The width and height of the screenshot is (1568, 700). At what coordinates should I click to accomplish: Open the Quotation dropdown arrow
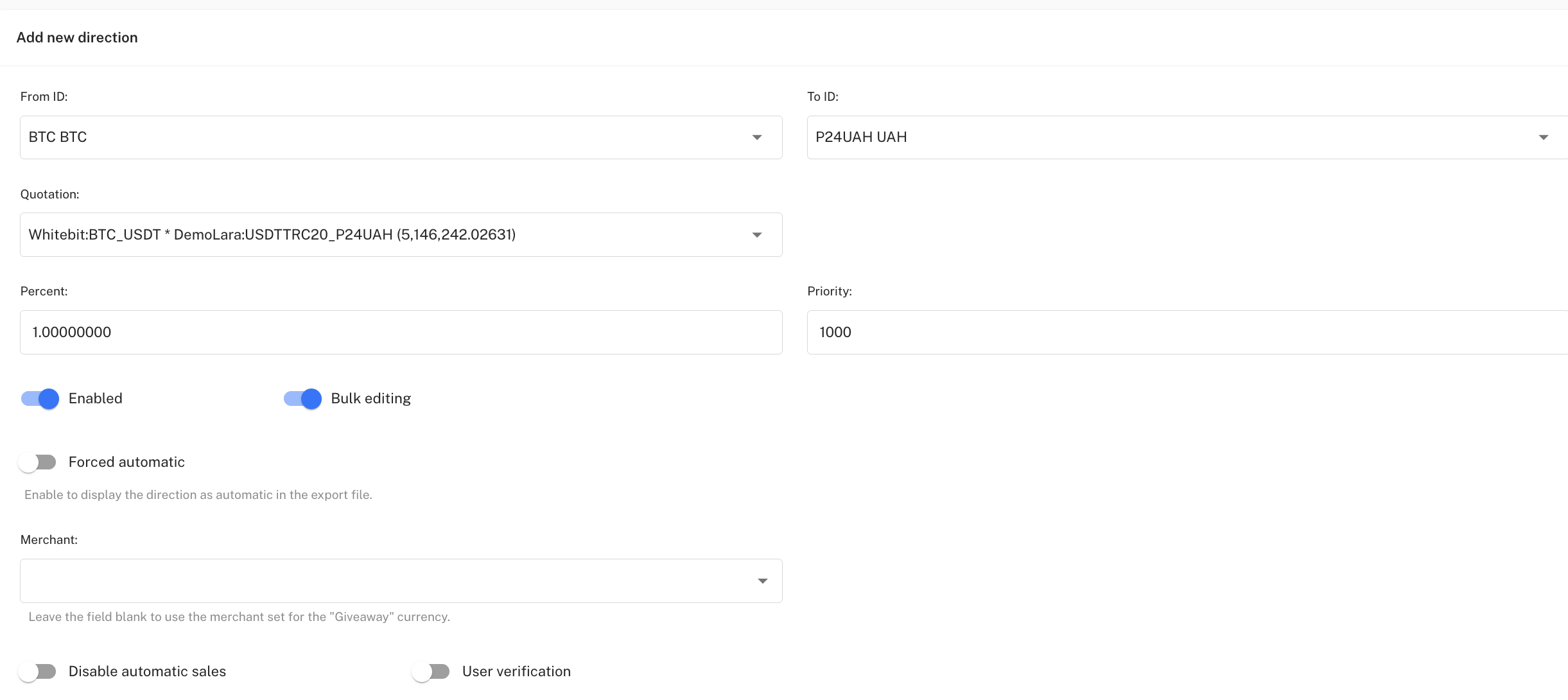(757, 235)
